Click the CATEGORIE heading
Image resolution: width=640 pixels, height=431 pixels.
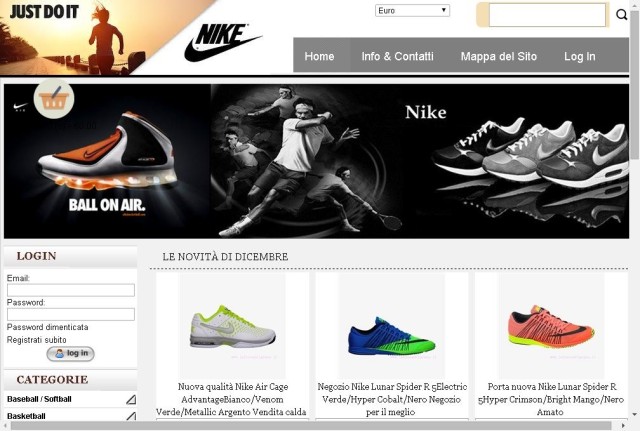pos(52,380)
